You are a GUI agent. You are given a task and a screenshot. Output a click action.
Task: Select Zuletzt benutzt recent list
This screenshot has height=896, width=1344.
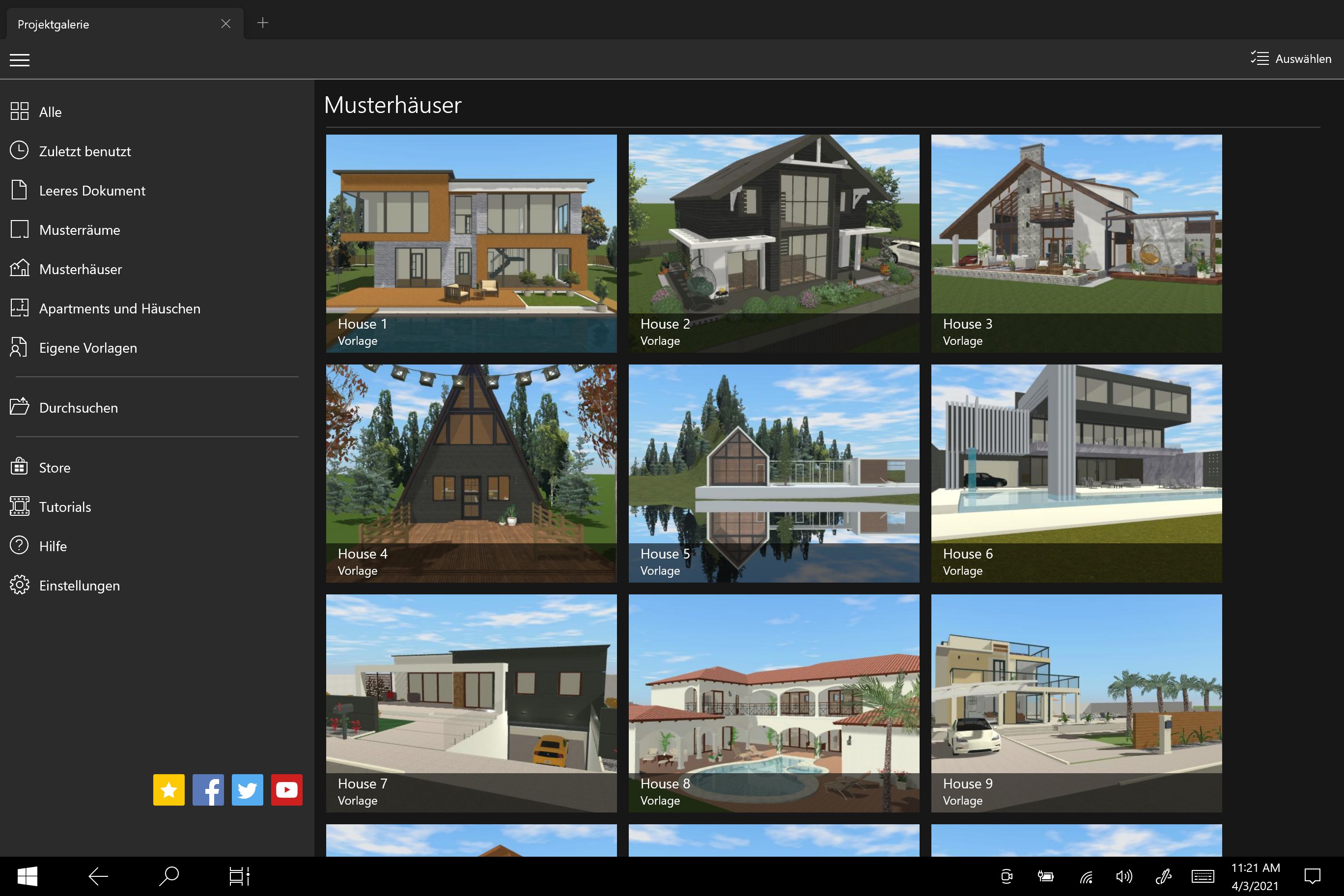click(84, 151)
